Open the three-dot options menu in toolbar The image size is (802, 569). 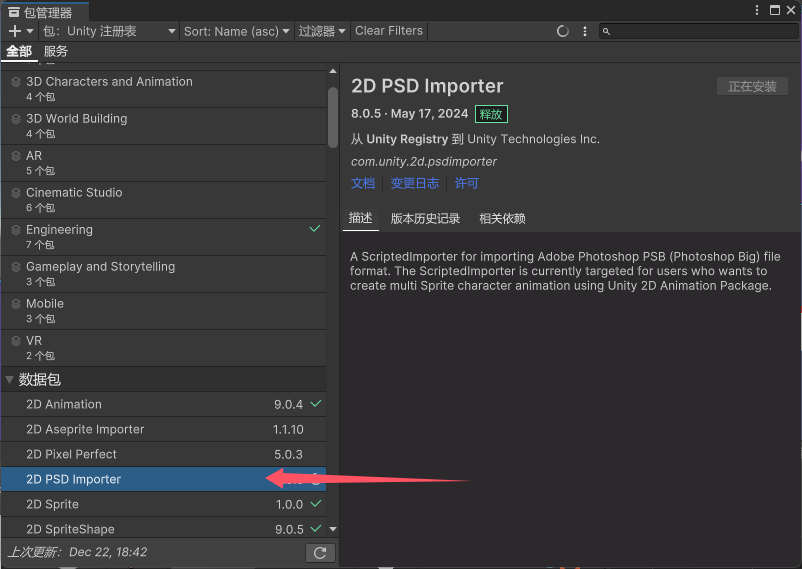[x=587, y=31]
